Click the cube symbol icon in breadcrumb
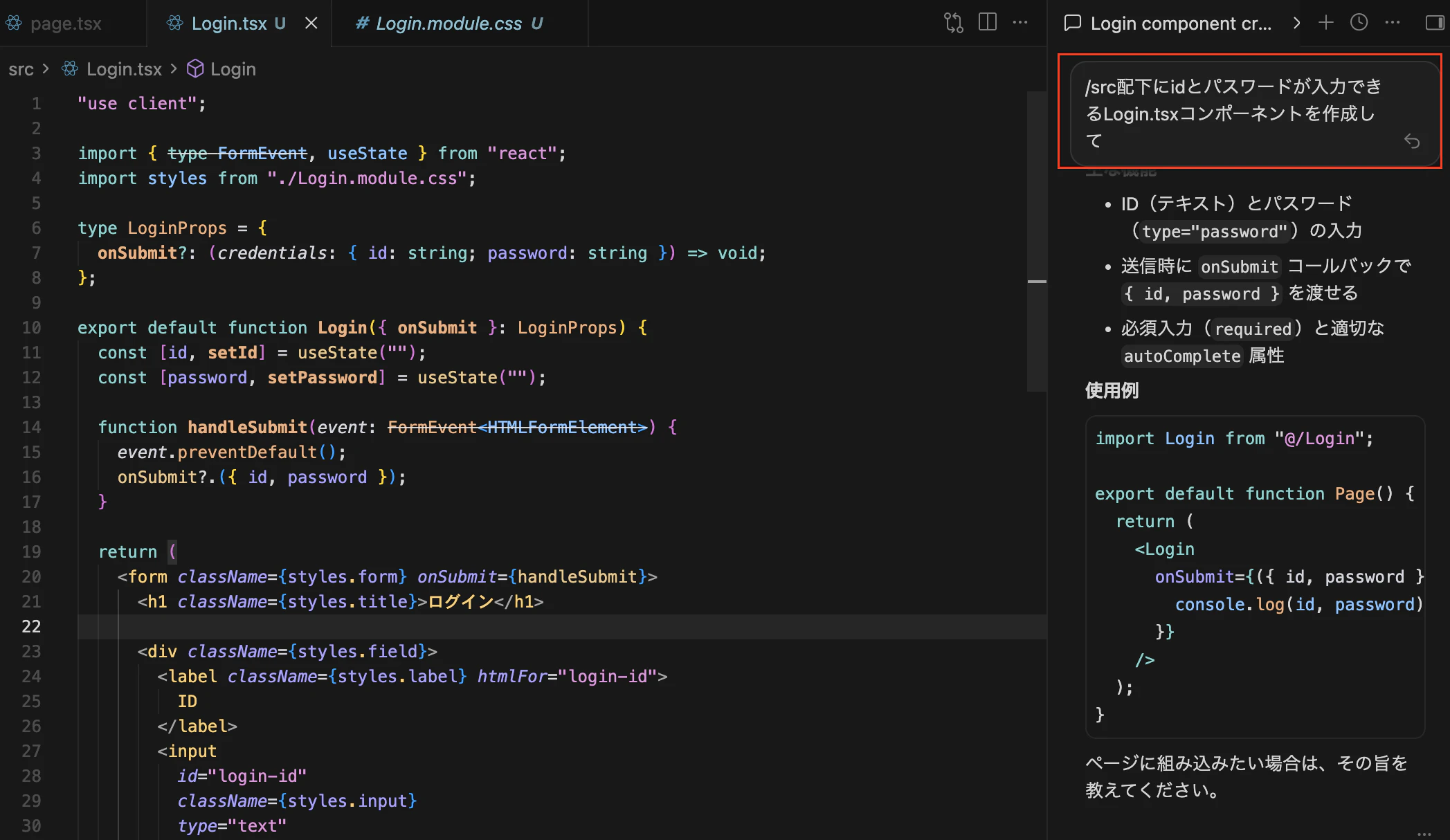1450x840 pixels. click(196, 69)
